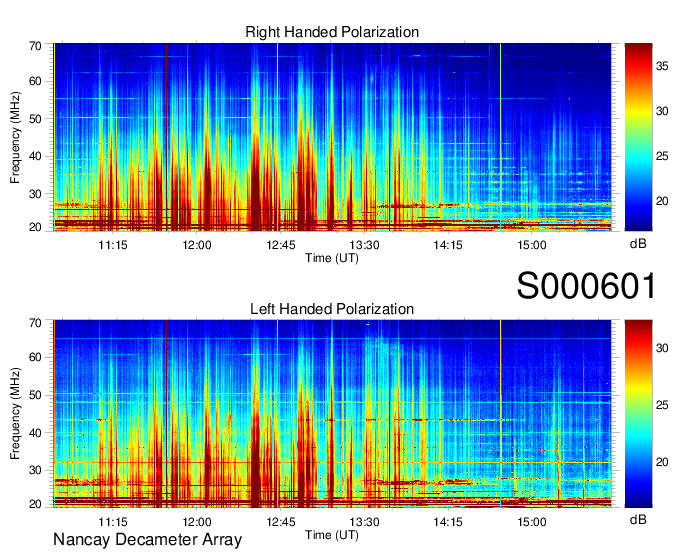
Task: Click the 12:45 tick under Right Handed plot
Action: point(281,245)
